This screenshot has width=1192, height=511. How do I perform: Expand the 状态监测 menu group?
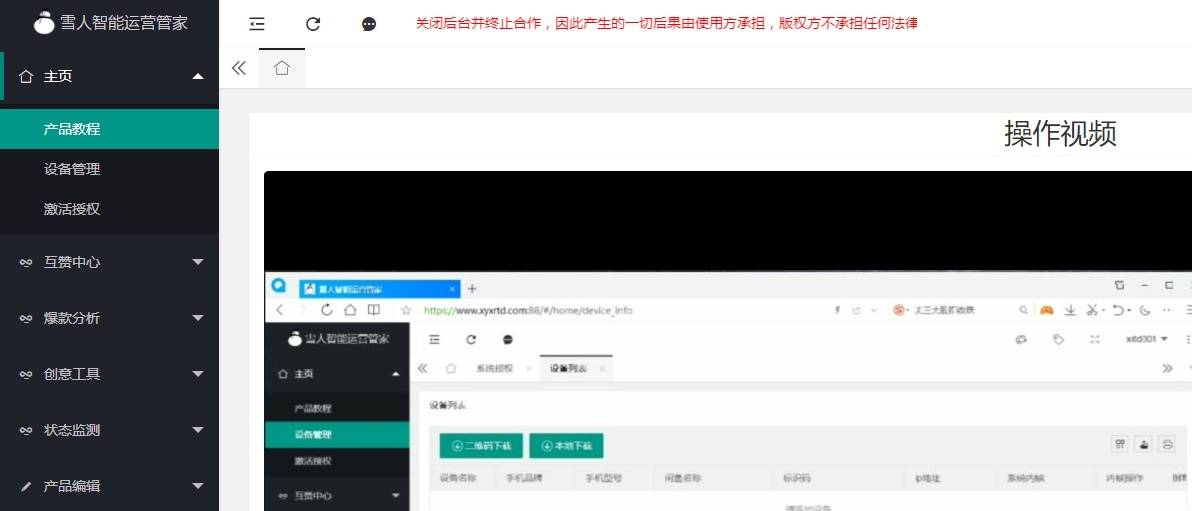point(109,430)
